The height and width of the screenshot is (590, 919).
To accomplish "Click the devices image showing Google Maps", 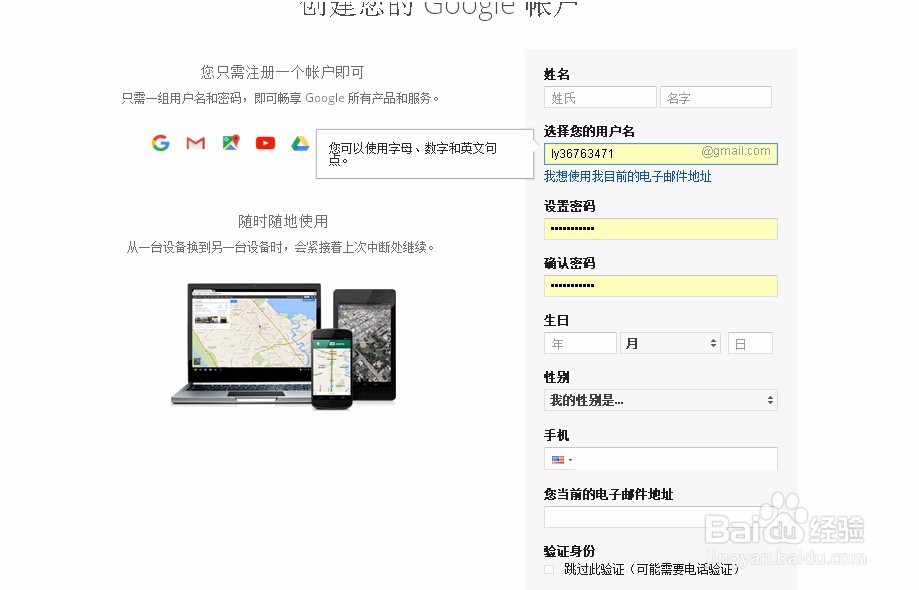I will tap(284, 346).
